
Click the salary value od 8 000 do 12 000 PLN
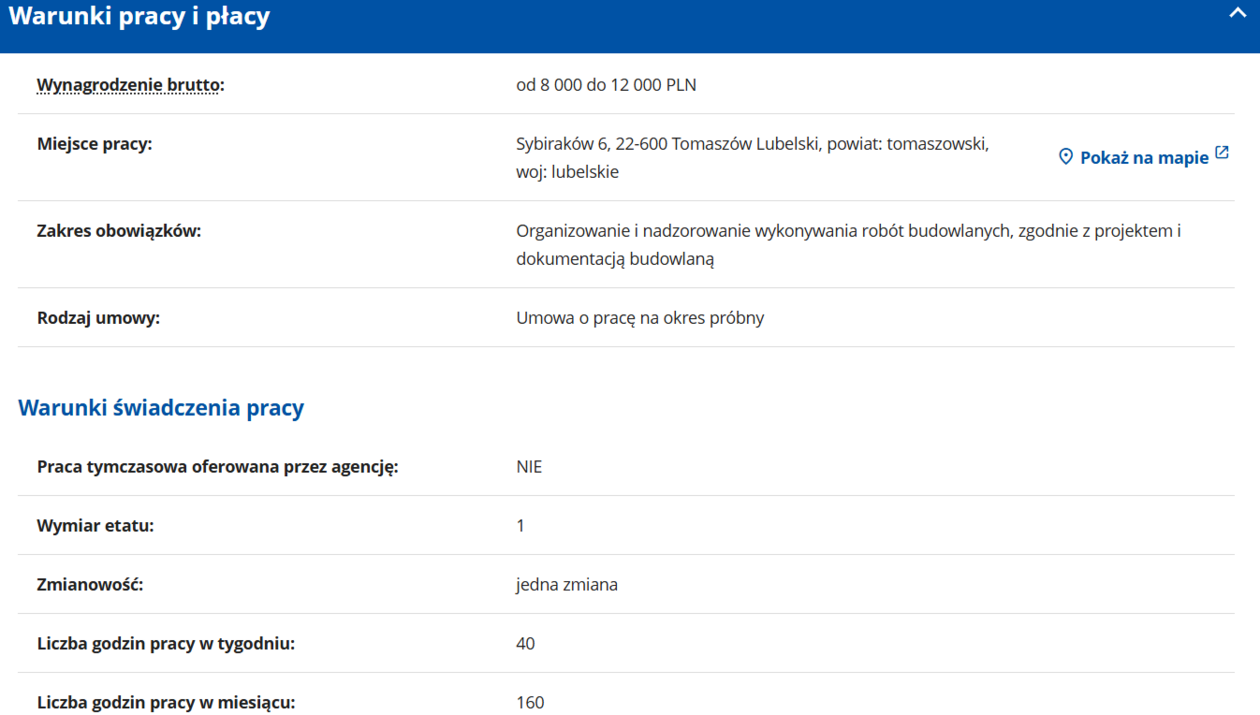[x=606, y=85]
